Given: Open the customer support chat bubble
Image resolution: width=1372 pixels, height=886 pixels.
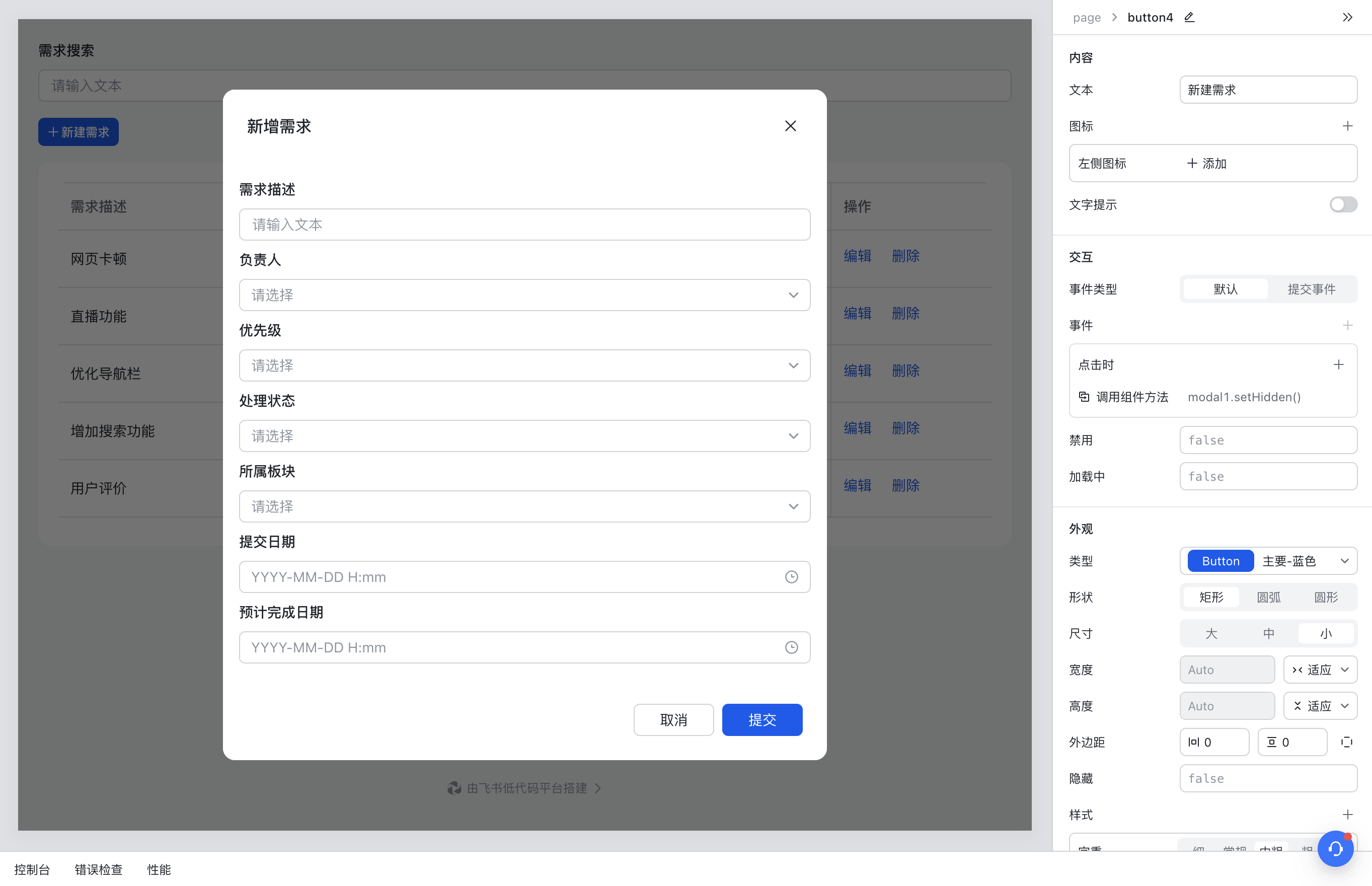Looking at the screenshot, I should tap(1335, 849).
